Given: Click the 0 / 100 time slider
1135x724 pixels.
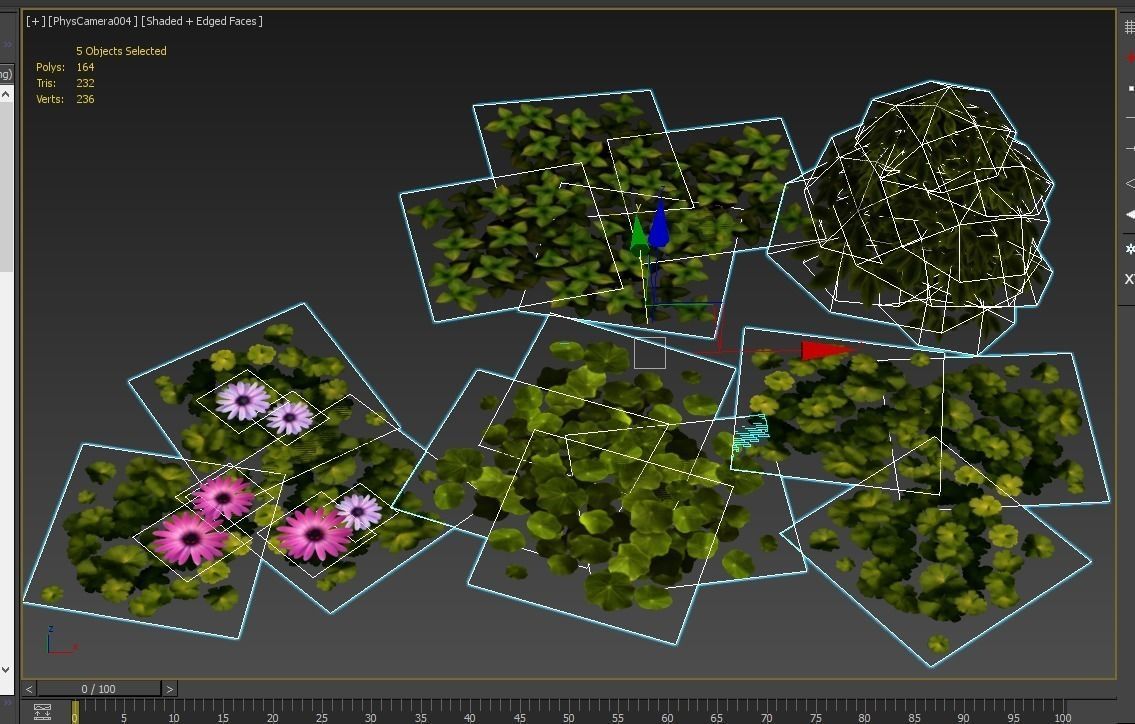Looking at the screenshot, I should pyautogui.click(x=99, y=689).
